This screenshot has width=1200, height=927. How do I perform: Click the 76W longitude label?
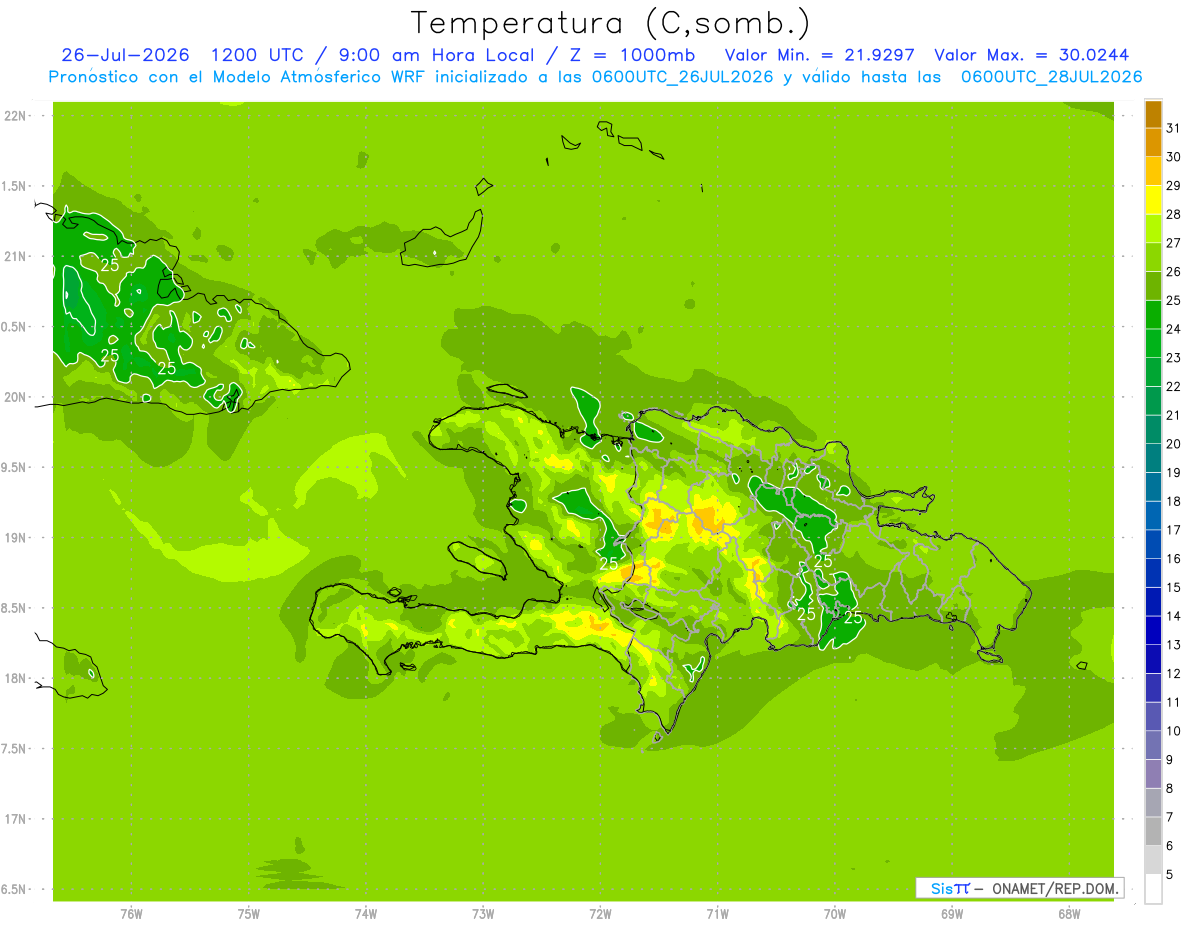(x=131, y=912)
